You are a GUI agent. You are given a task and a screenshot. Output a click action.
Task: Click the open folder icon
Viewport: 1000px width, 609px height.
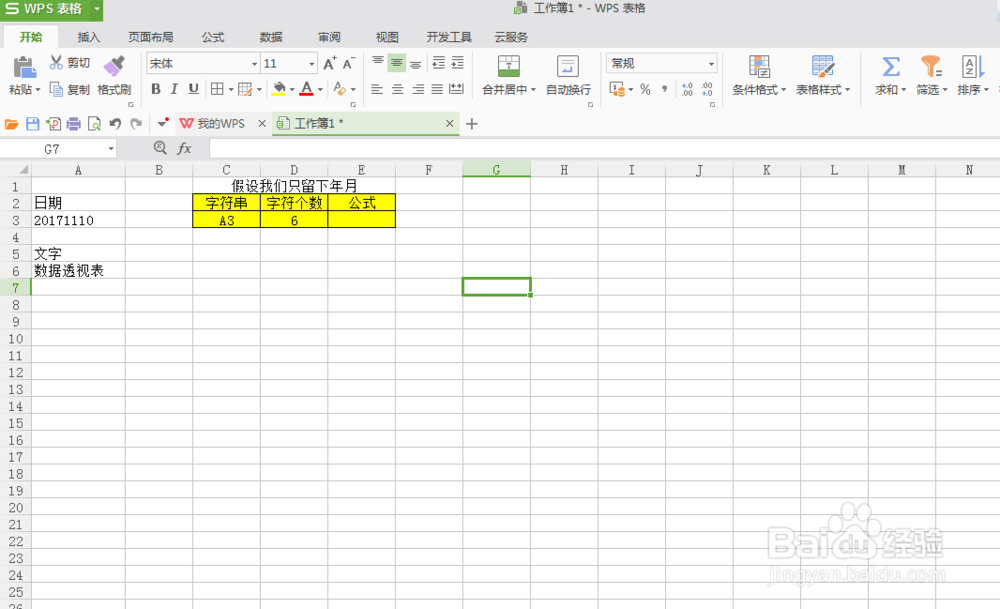pos(11,124)
